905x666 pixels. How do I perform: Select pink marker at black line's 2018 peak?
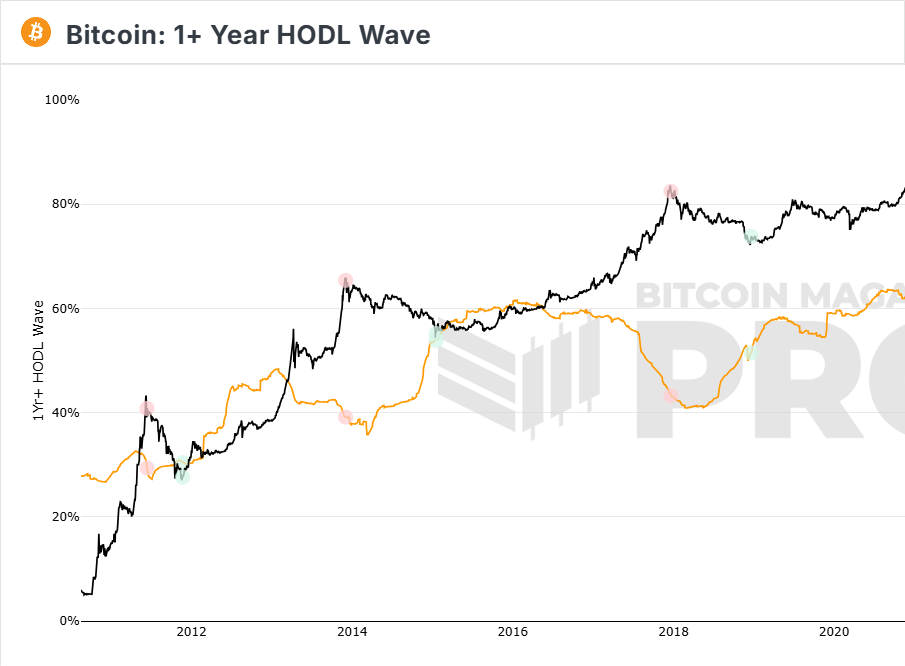coord(671,191)
